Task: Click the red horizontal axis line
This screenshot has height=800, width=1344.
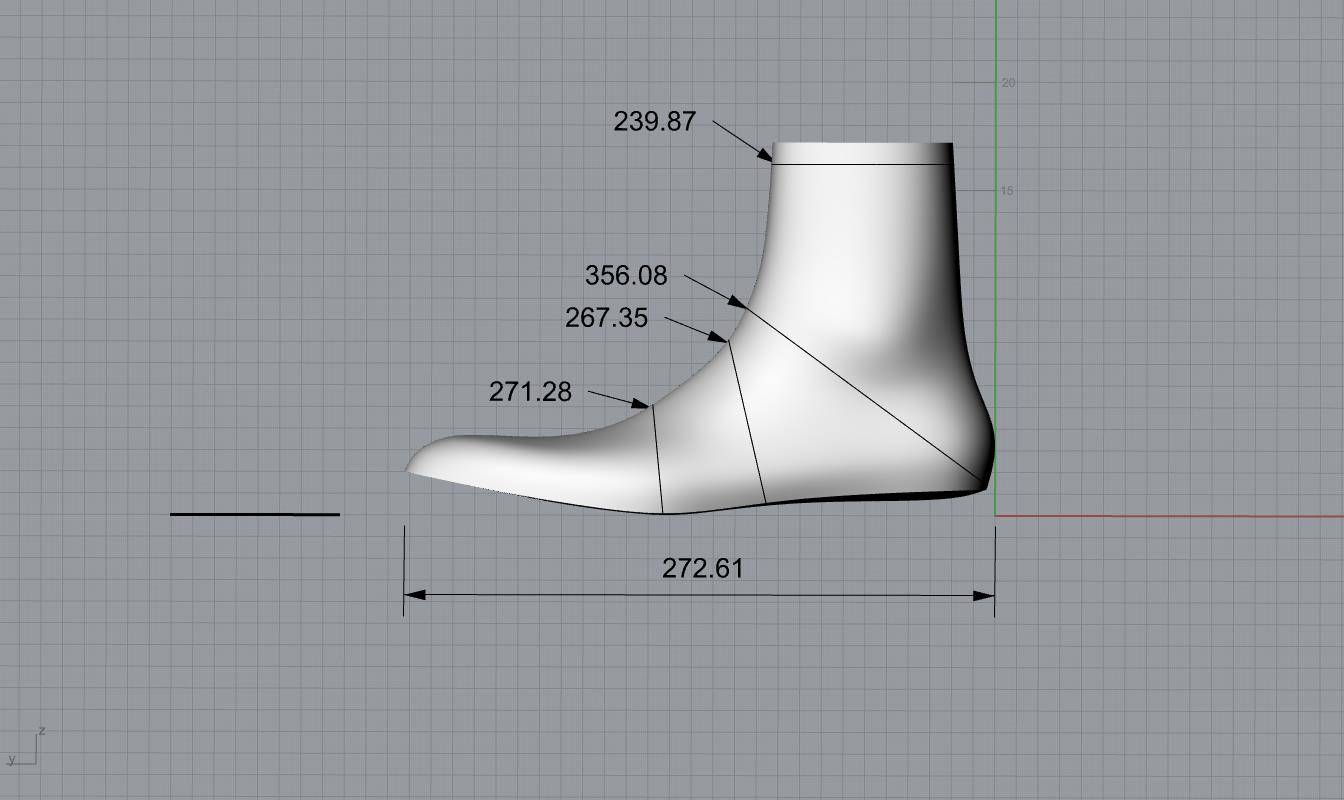Action: (1170, 516)
